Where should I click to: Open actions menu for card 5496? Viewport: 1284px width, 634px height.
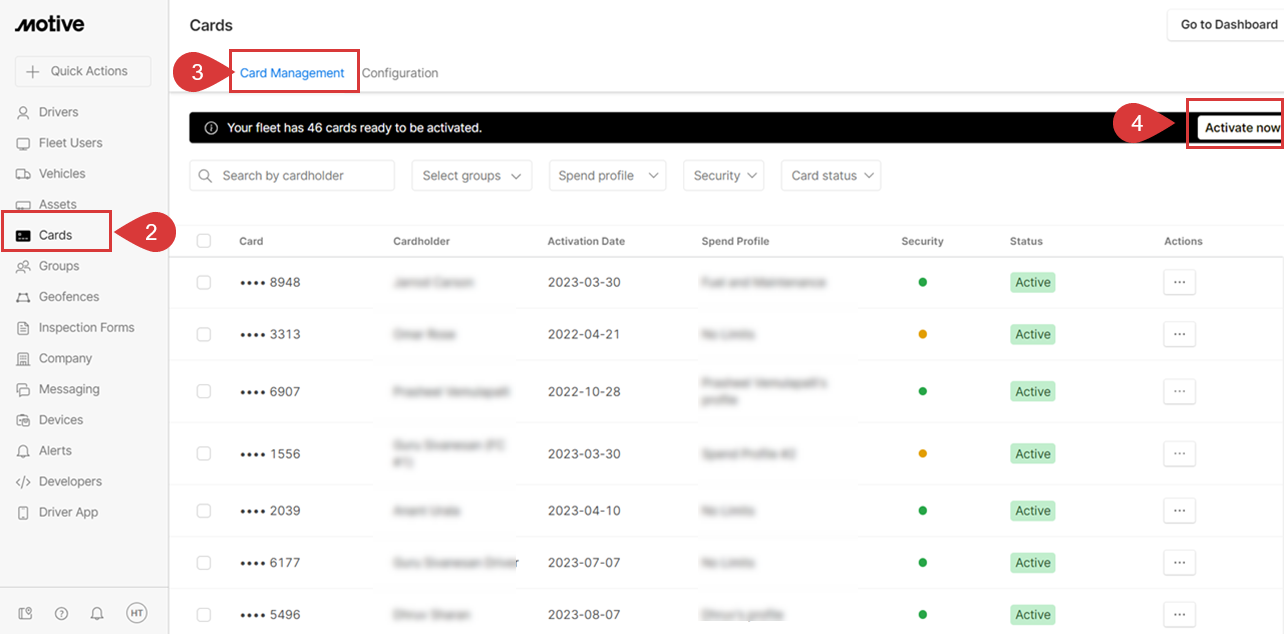pos(1179,614)
